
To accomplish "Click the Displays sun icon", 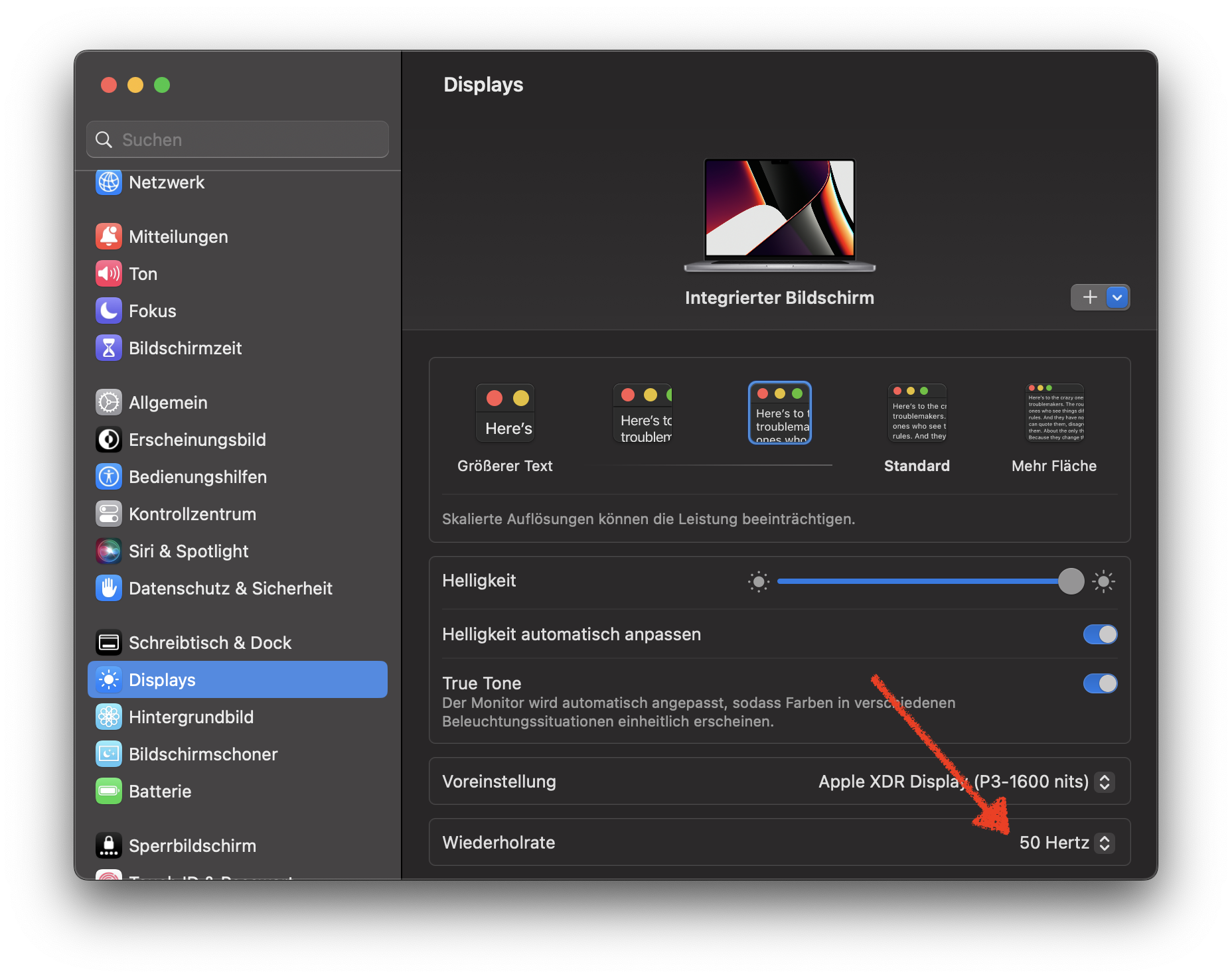I will coord(109,679).
